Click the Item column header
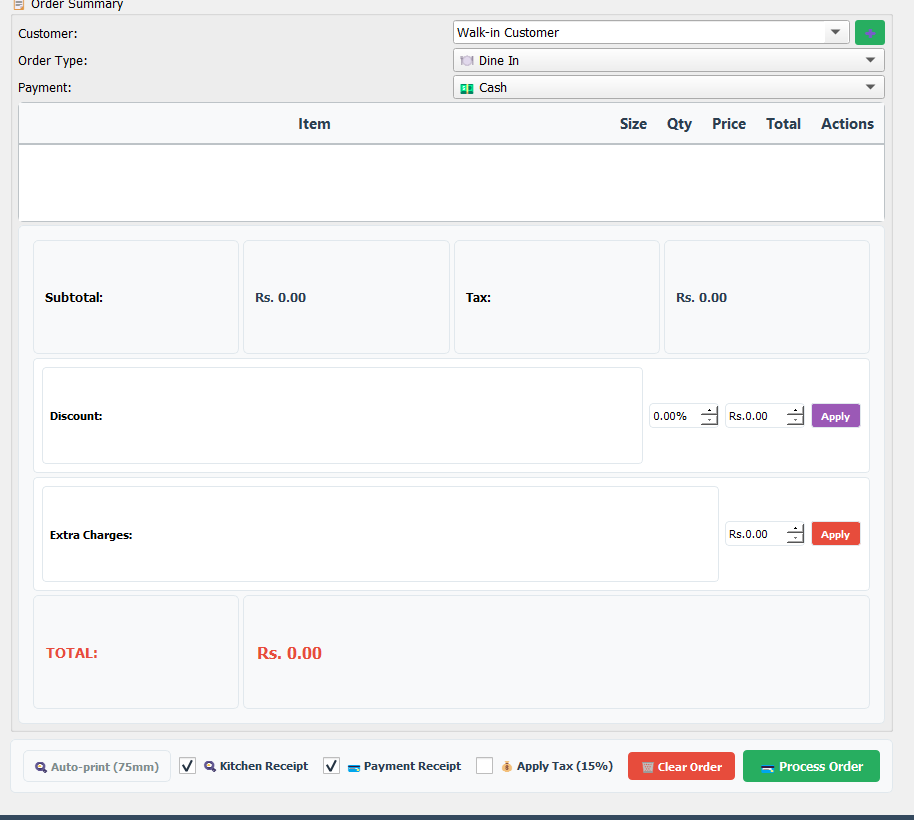 [x=314, y=124]
